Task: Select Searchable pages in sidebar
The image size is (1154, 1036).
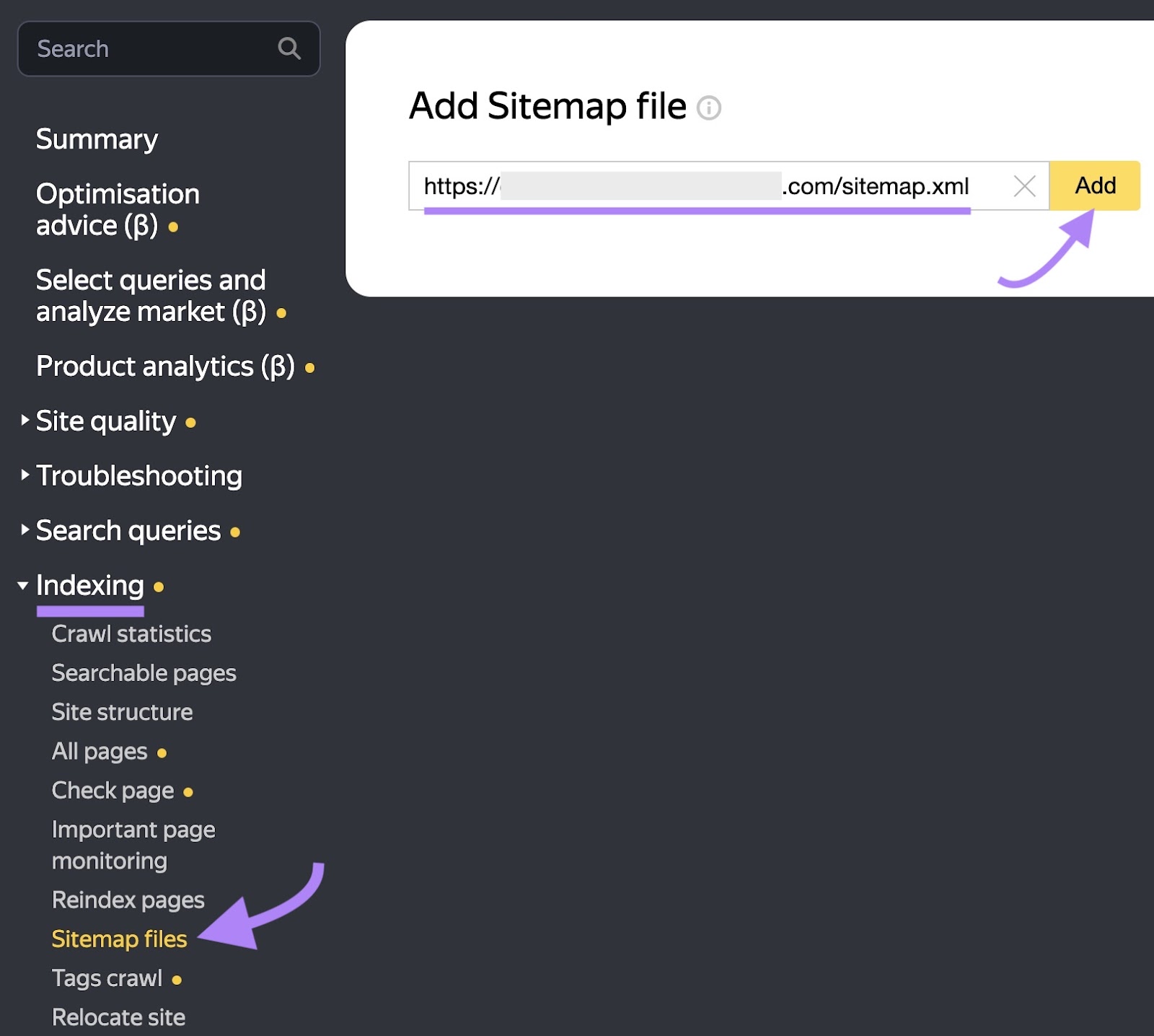Action: click(144, 673)
